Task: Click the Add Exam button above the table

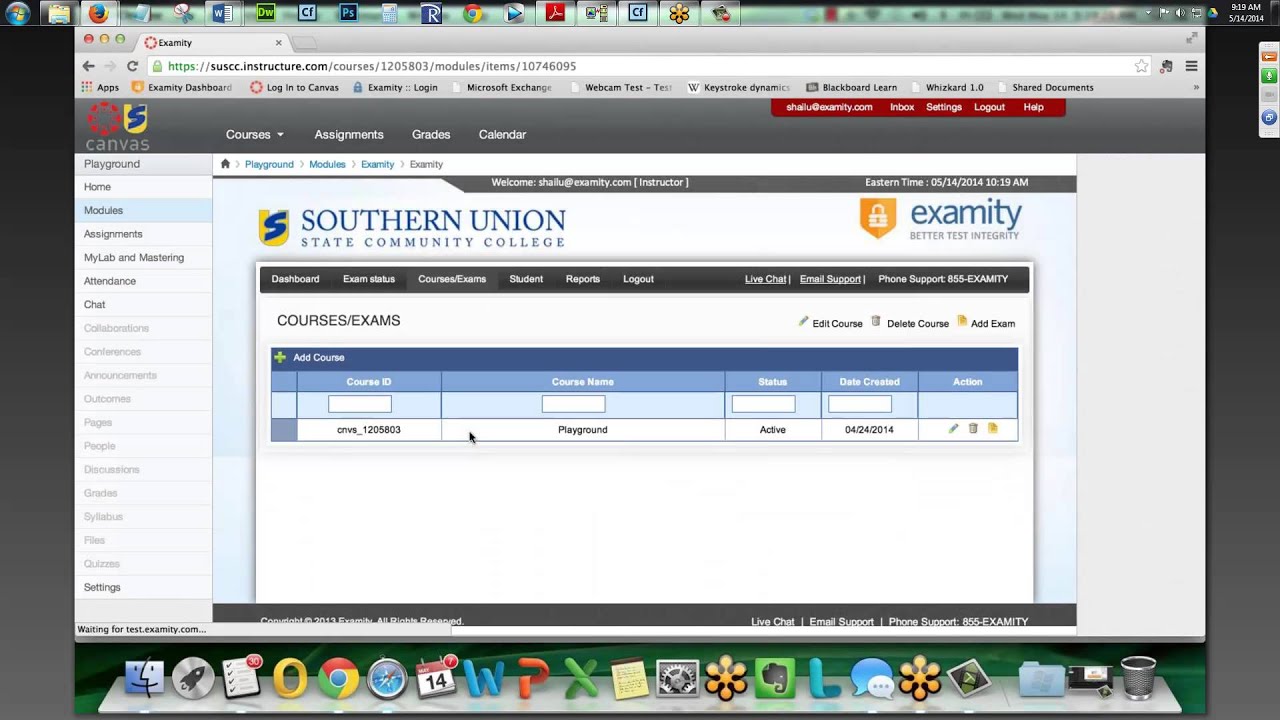Action: (986, 323)
